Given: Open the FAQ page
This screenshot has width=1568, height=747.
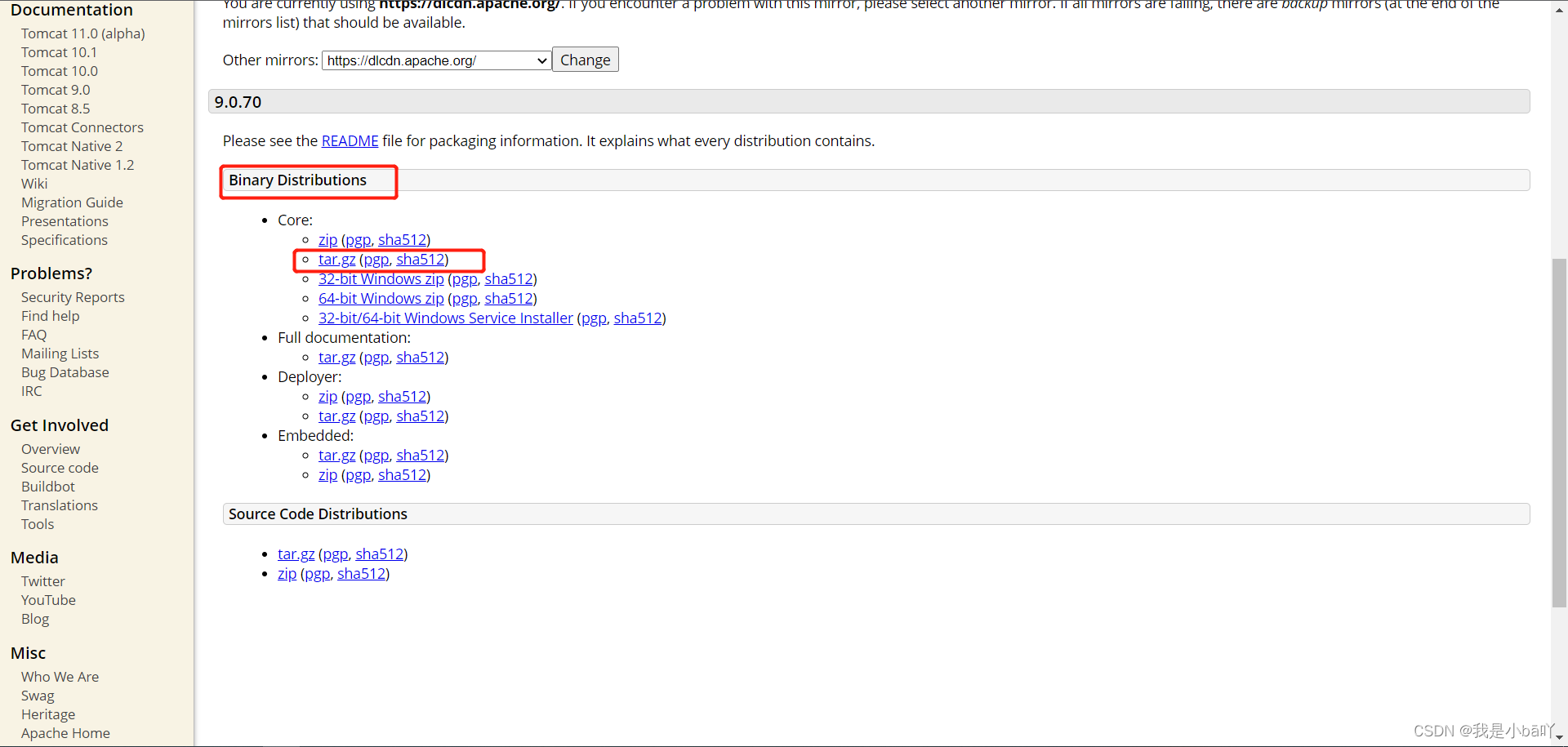Looking at the screenshot, I should click(x=34, y=335).
